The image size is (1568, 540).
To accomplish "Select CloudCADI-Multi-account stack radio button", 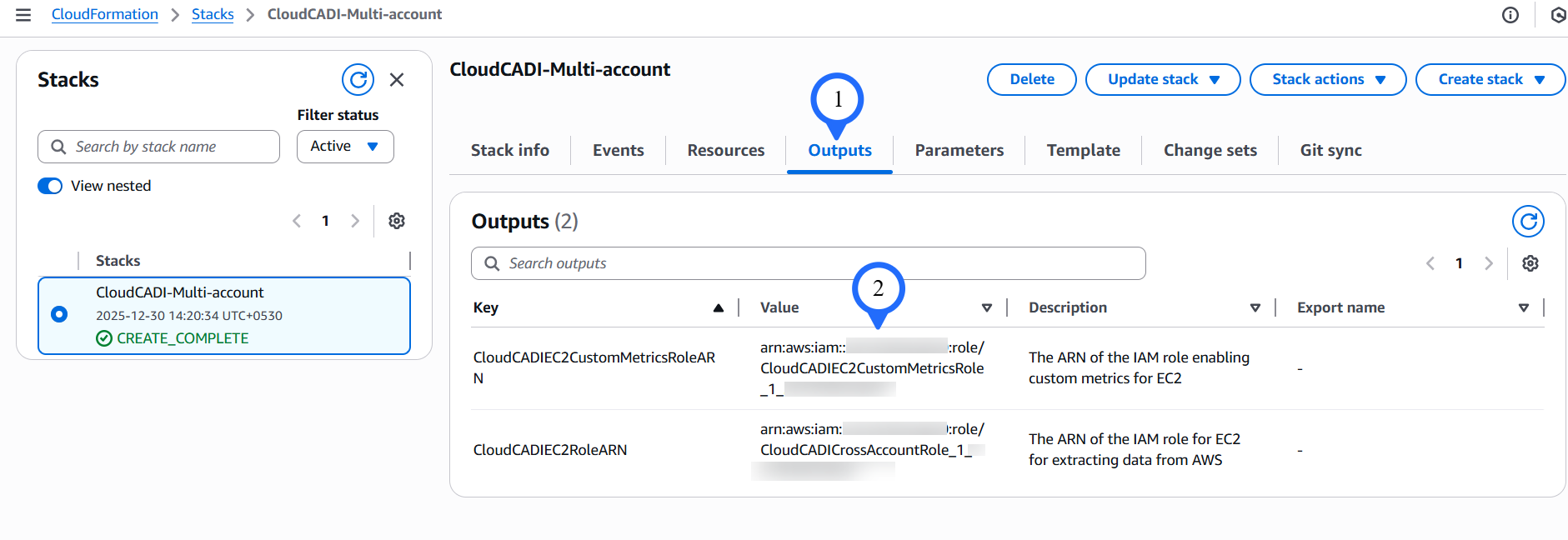I will (59, 314).
